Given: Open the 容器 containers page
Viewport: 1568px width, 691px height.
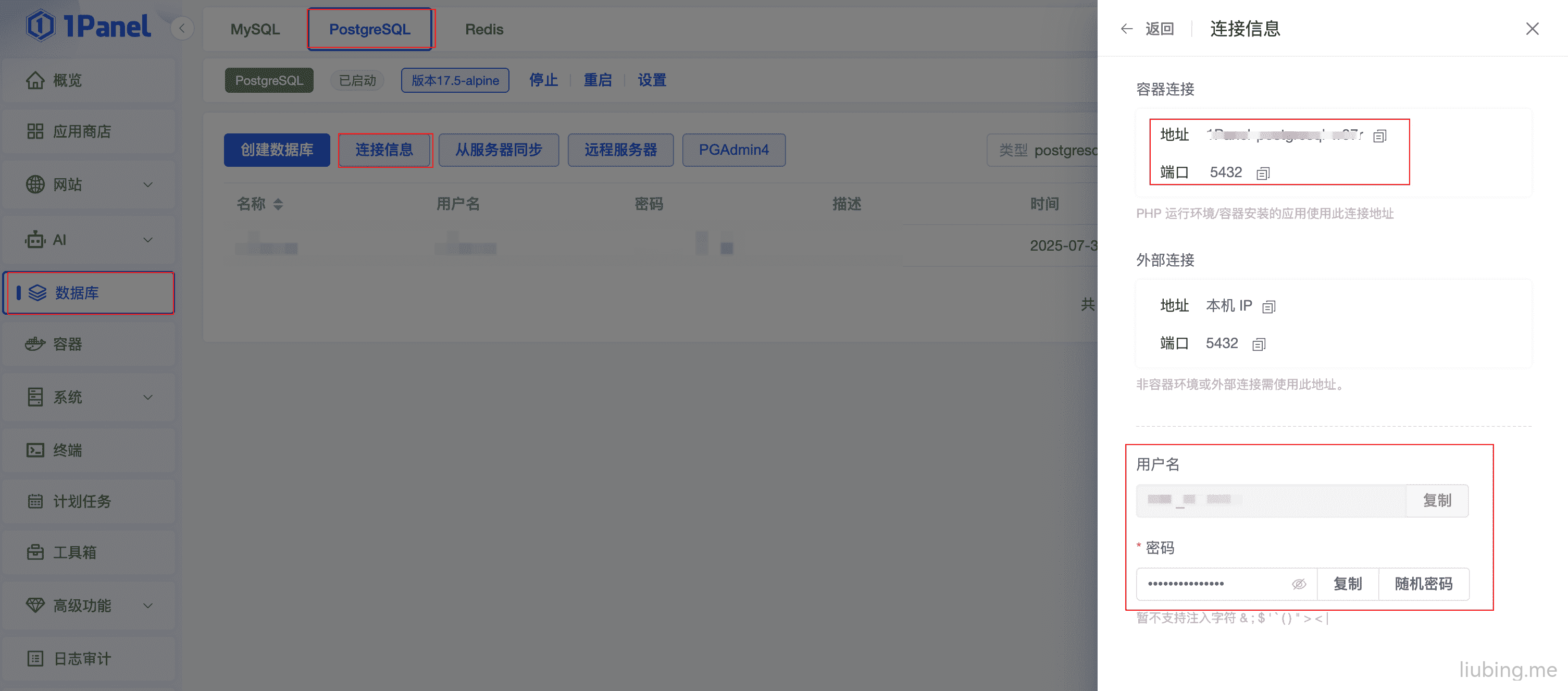Looking at the screenshot, I should click(89, 344).
